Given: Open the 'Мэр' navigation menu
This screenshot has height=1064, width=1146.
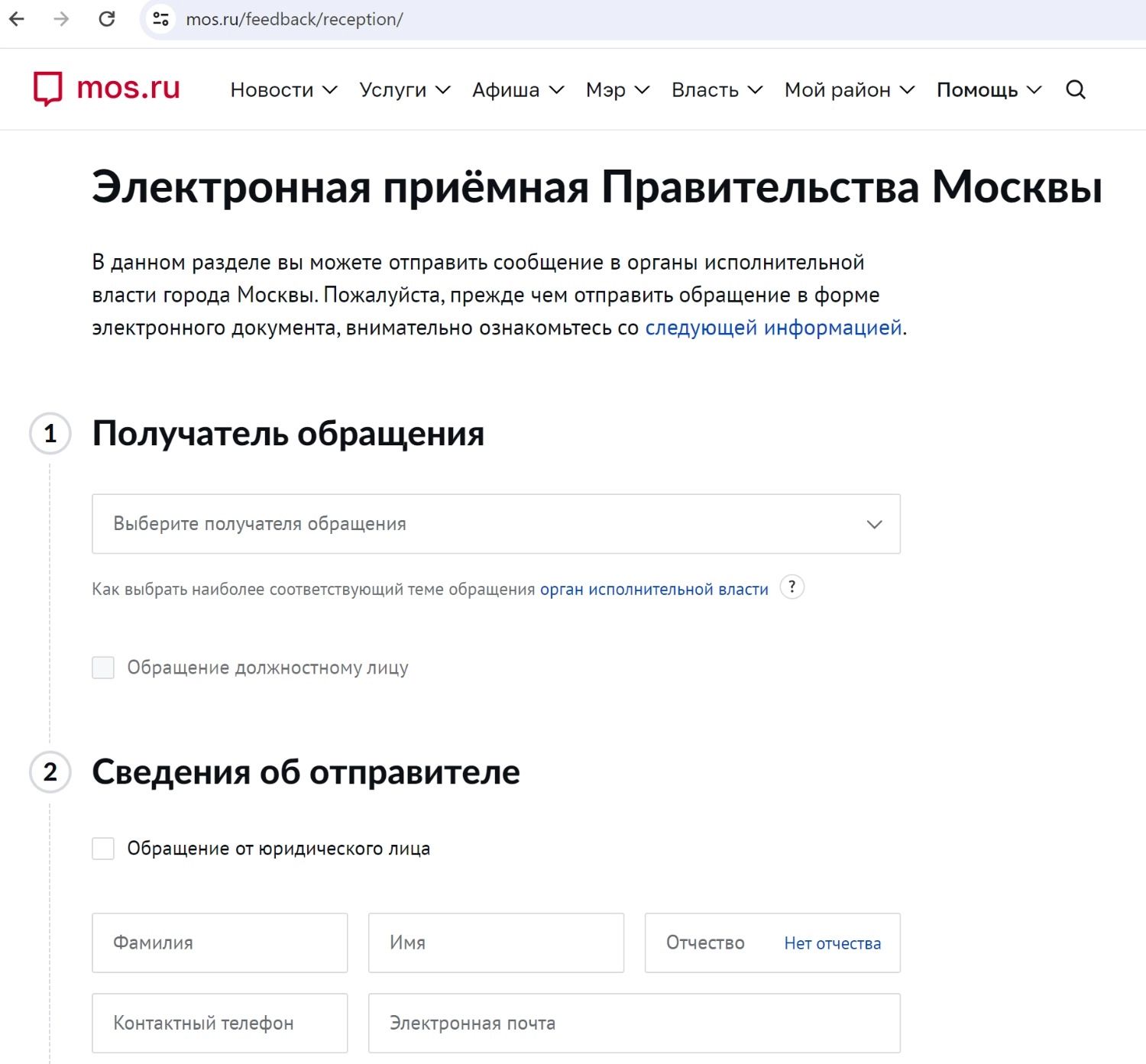Looking at the screenshot, I should [x=617, y=90].
